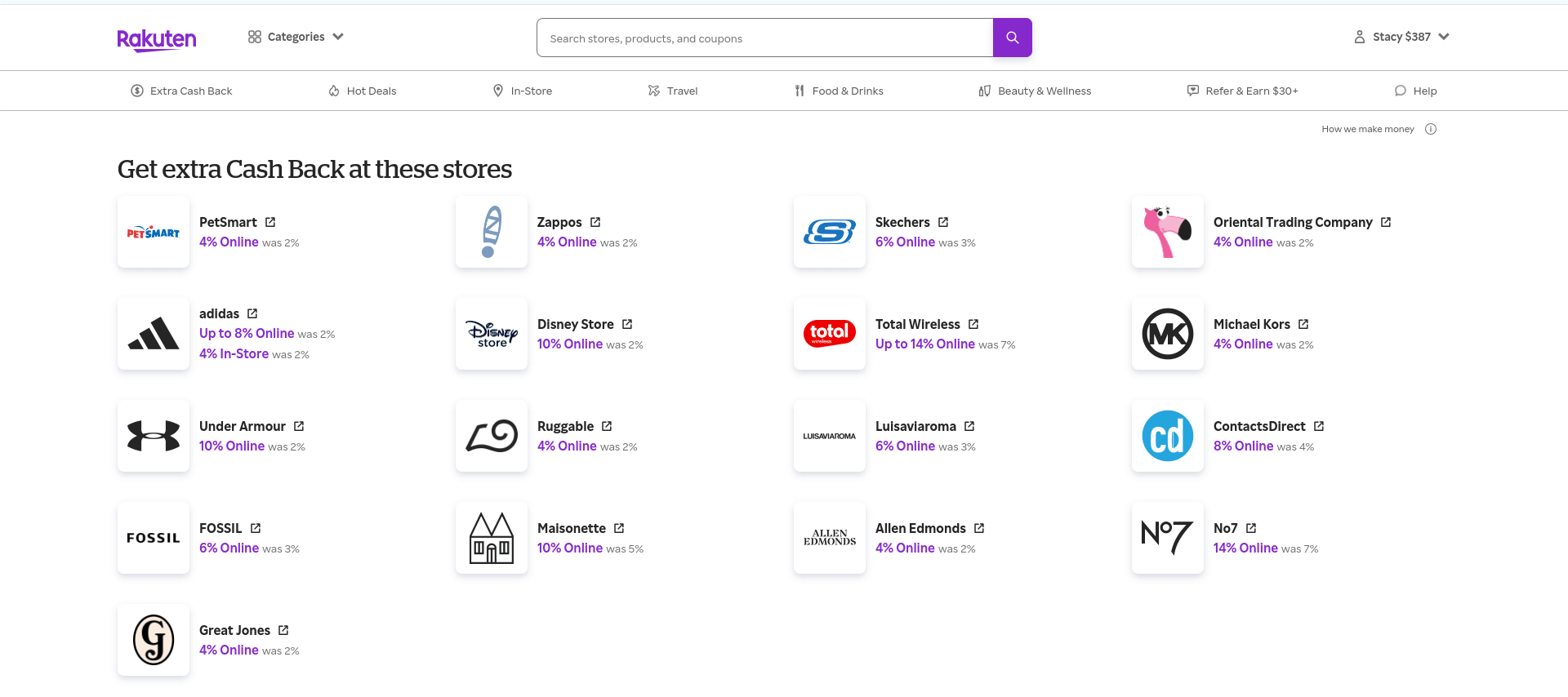Open the In-Store section
Image resolution: width=1568 pixels, height=697 pixels.
tap(523, 91)
